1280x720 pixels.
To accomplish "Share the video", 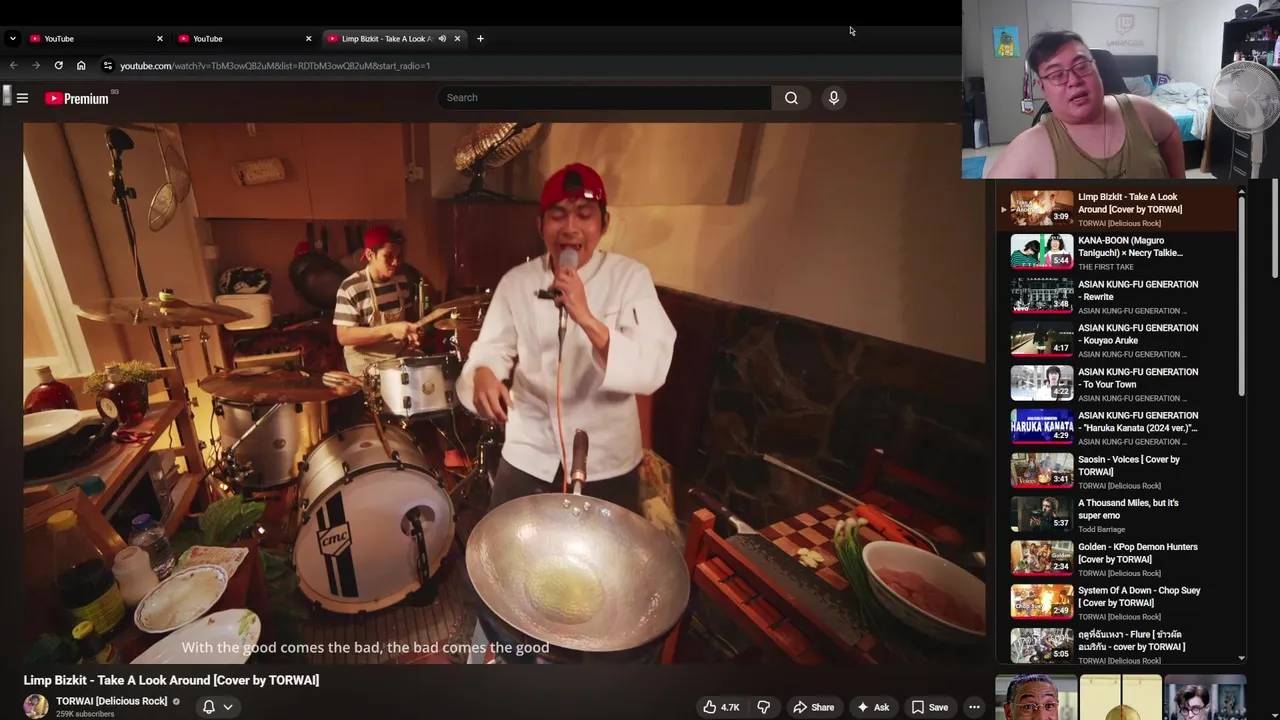I will point(813,707).
